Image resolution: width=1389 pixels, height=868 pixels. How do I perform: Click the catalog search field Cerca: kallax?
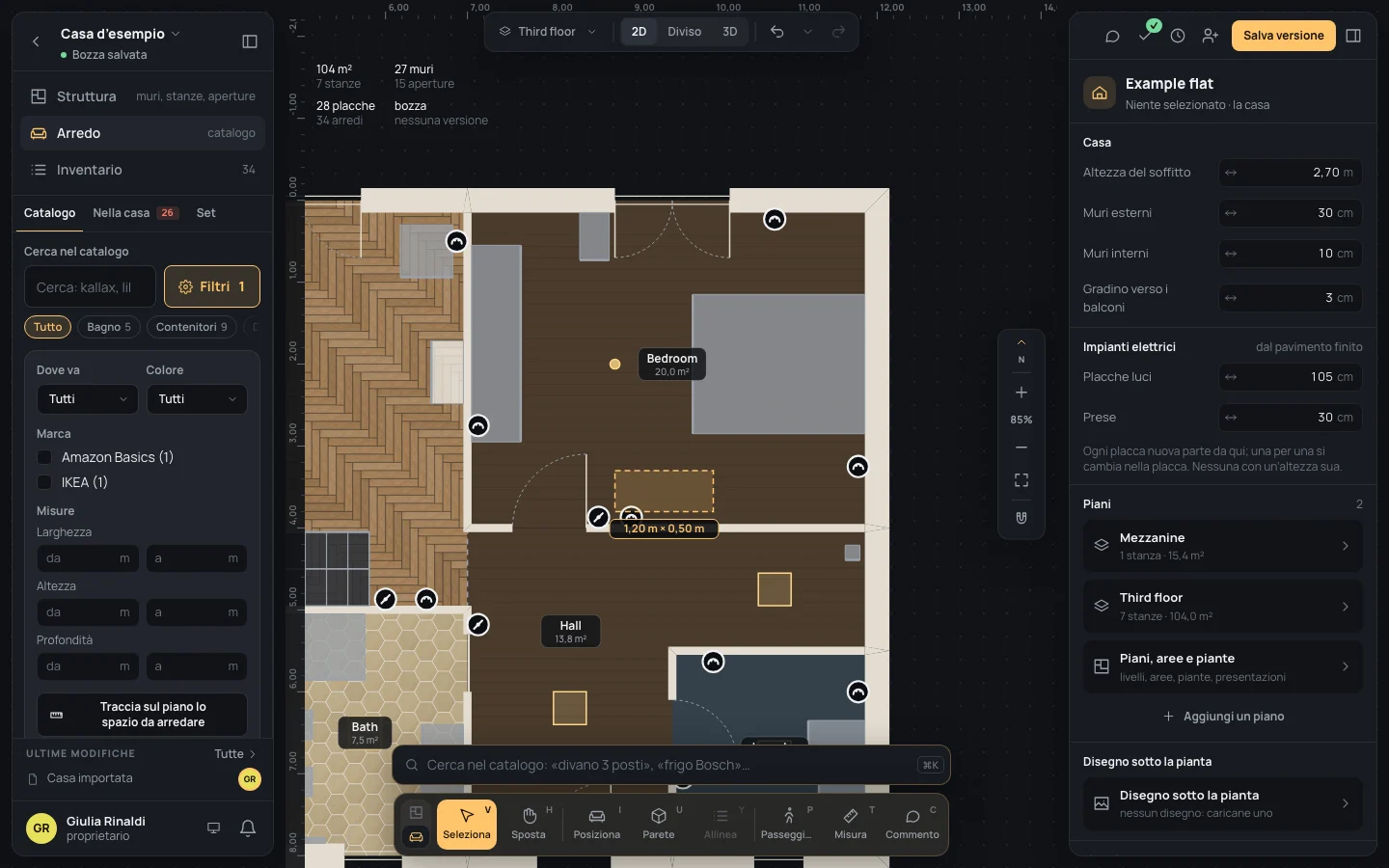(x=90, y=286)
